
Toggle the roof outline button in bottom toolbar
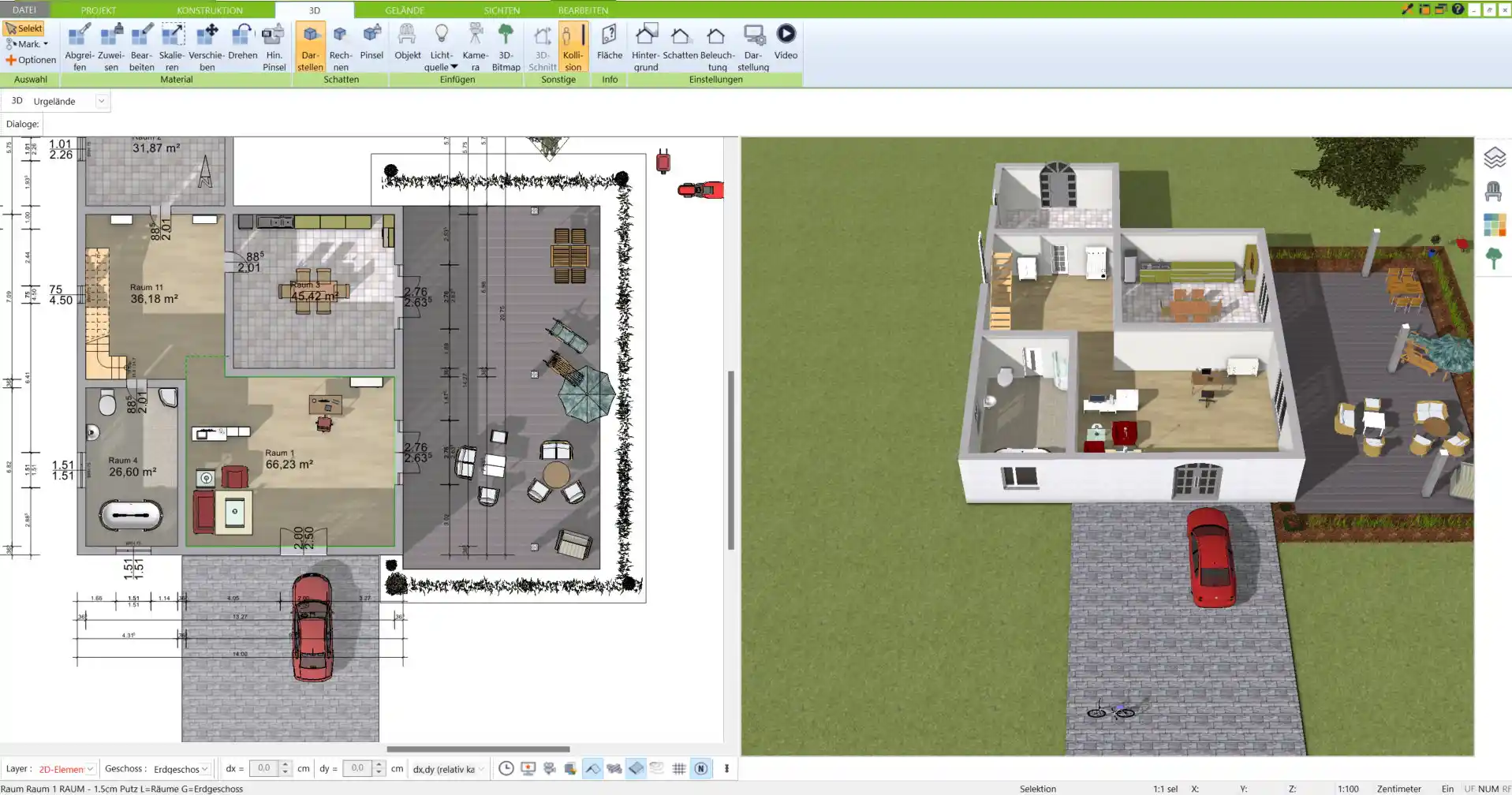point(592,768)
